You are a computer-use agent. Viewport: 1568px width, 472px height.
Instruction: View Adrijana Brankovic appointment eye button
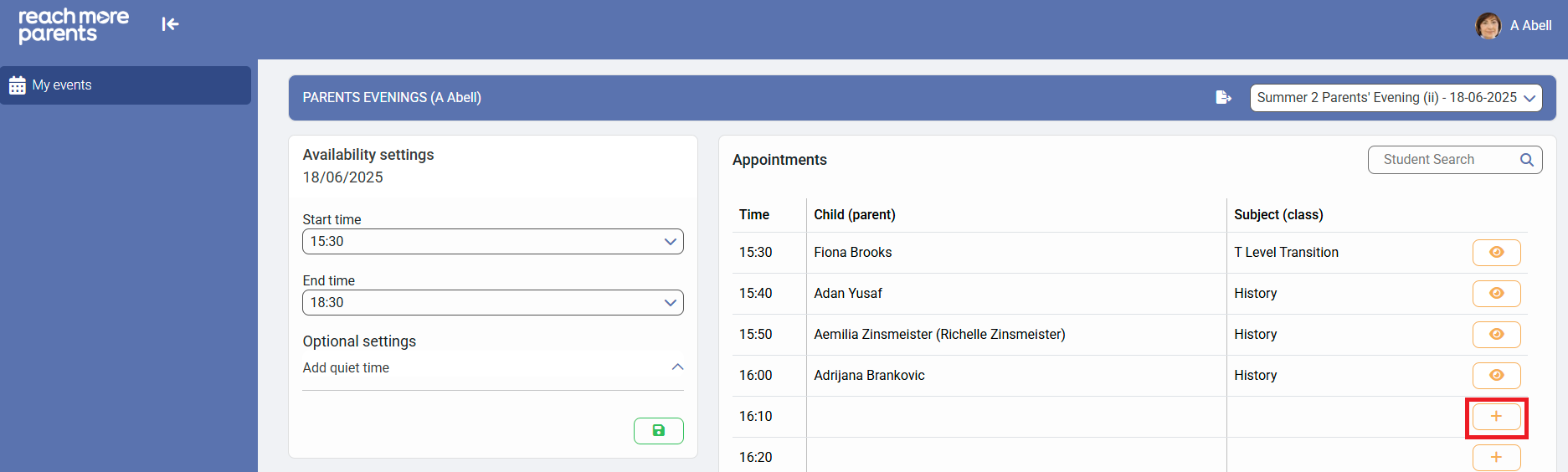(1496, 376)
